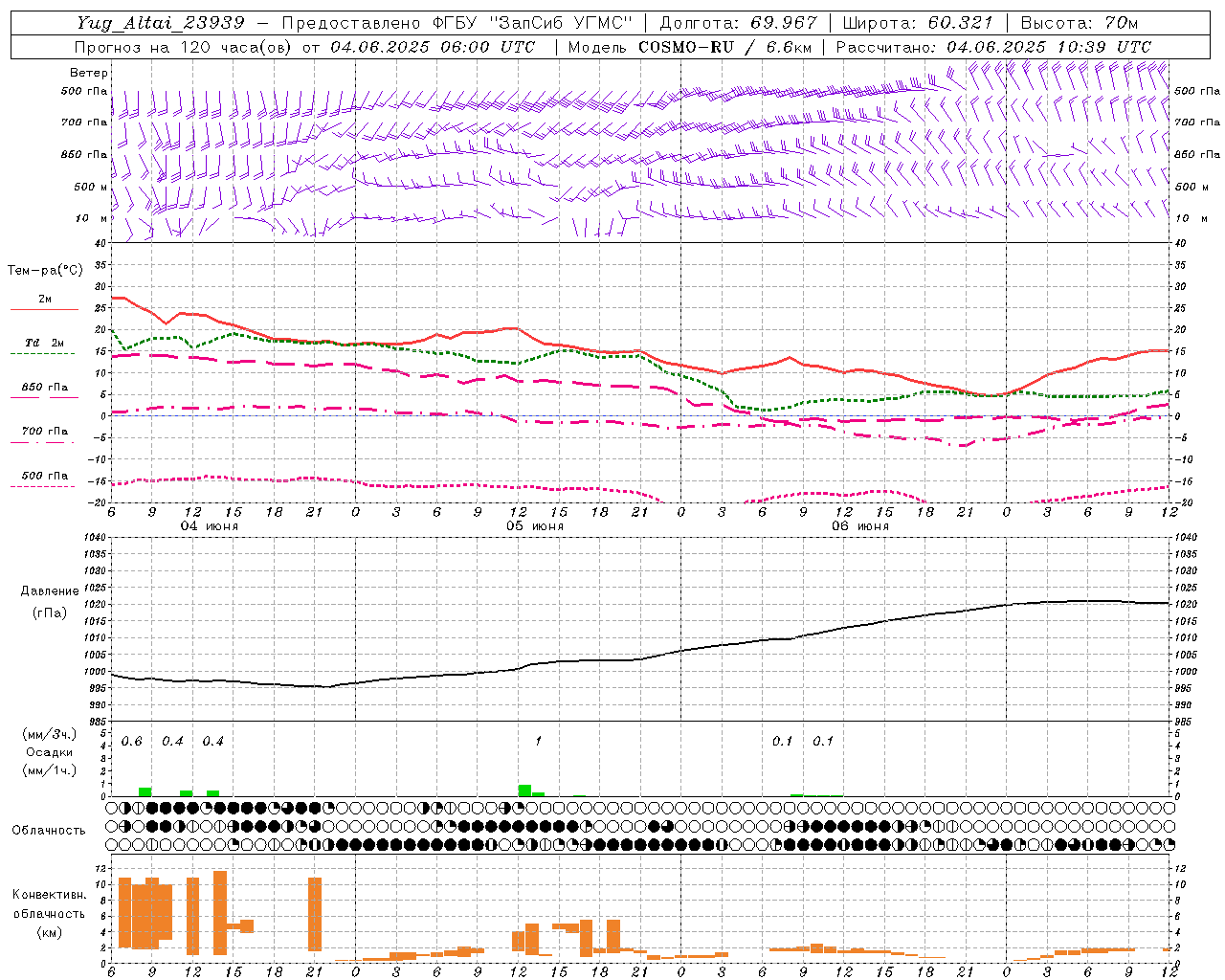
Task: Click the Конвективн. chart label
Action: (x=49, y=895)
